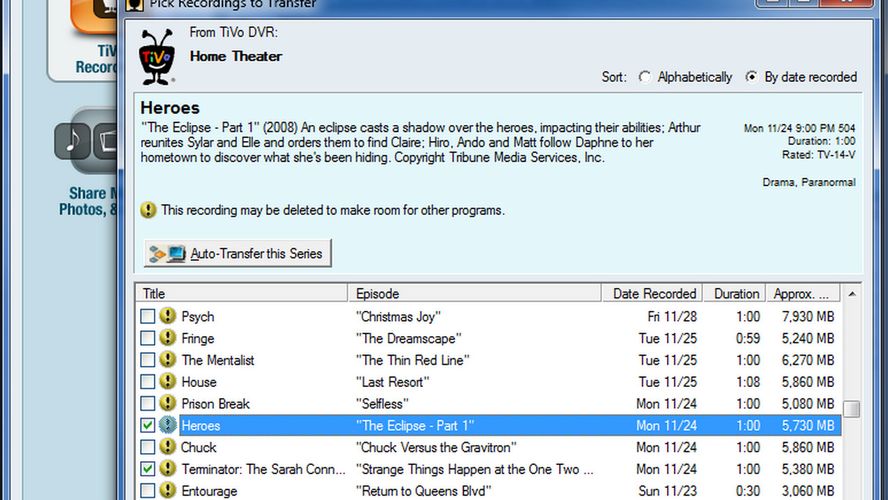Screen dimensions: 888x500
Task: Check the House recording checkbox
Action: 147,382
